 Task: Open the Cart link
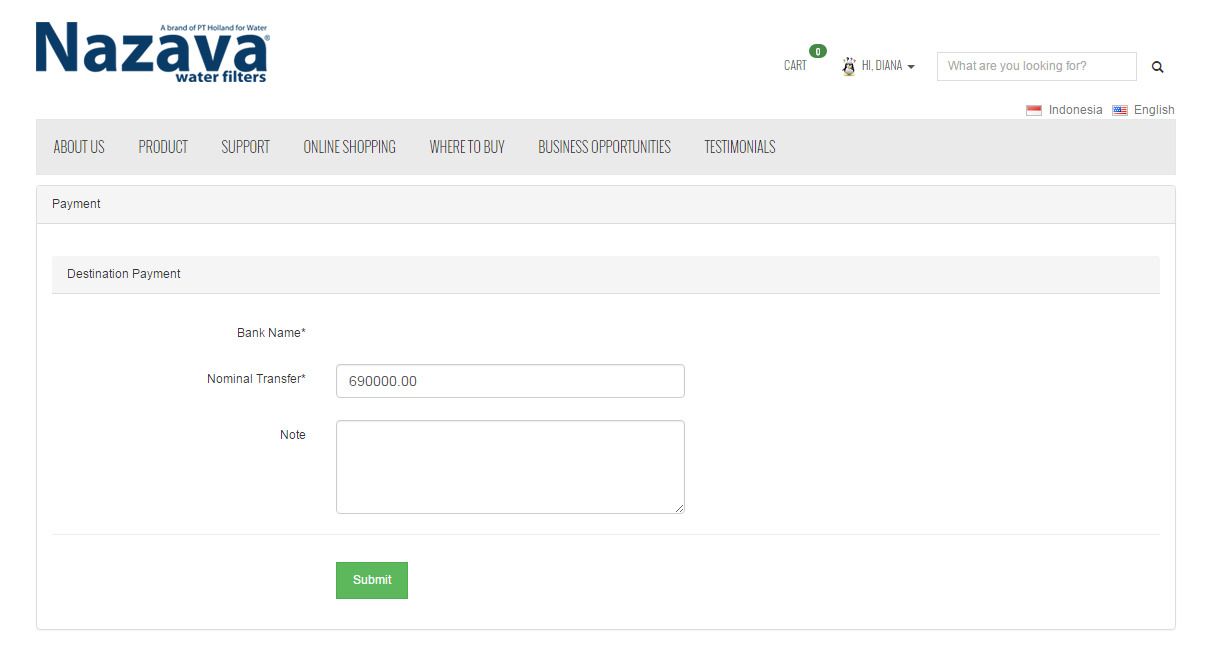click(795, 66)
